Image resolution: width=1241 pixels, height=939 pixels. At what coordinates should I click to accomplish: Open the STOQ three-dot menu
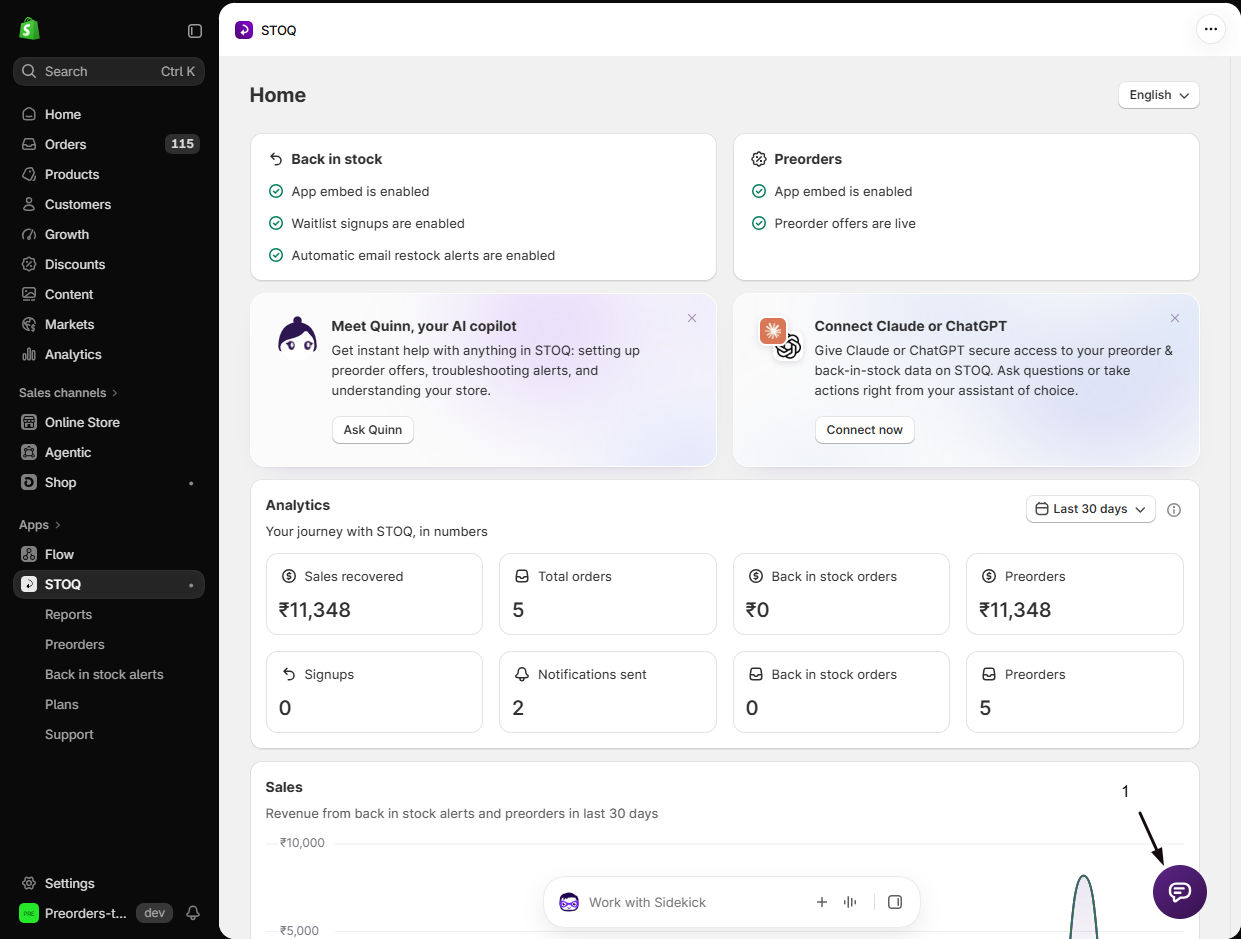coord(1211,29)
